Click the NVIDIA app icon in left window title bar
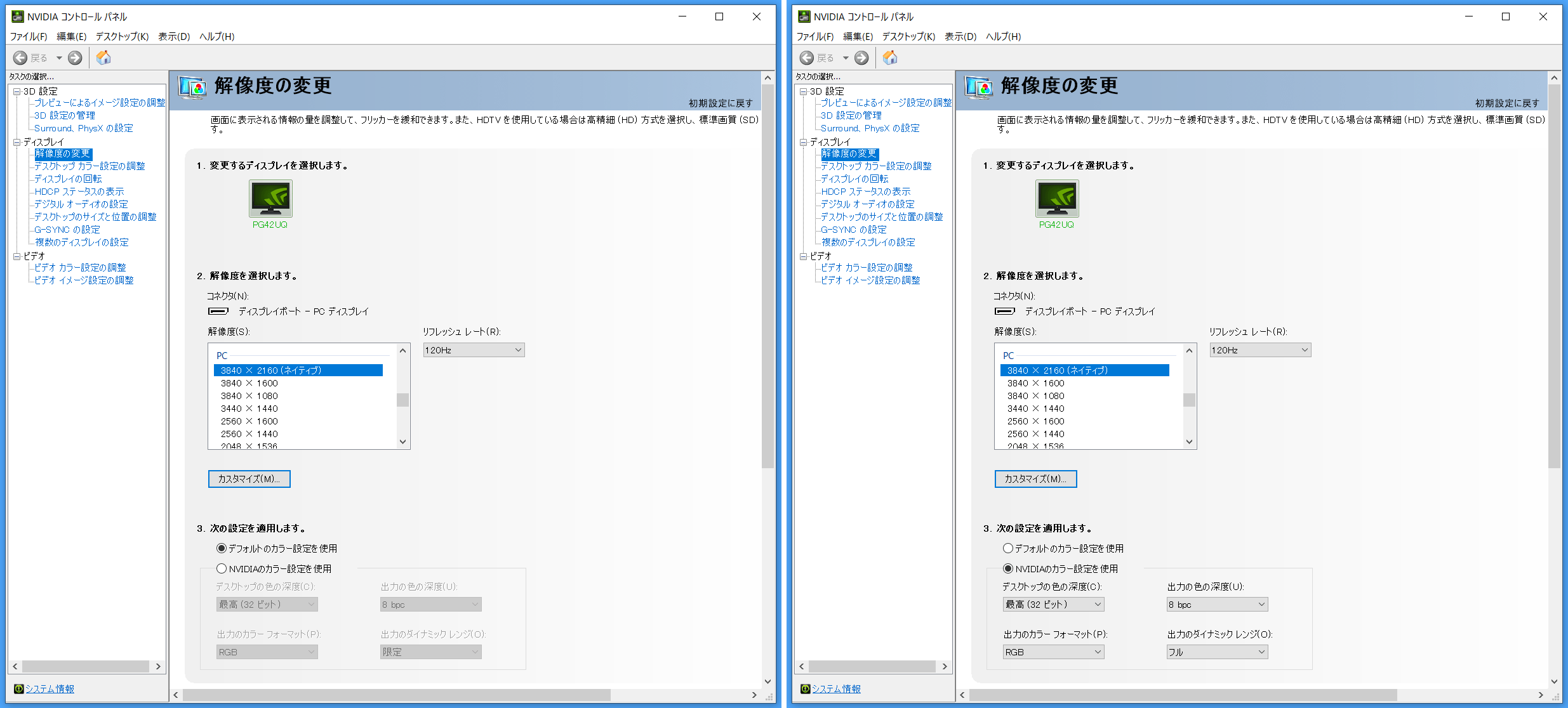Image resolution: width=1568 pixels, height=708 pixels. [x=18, y=16]
